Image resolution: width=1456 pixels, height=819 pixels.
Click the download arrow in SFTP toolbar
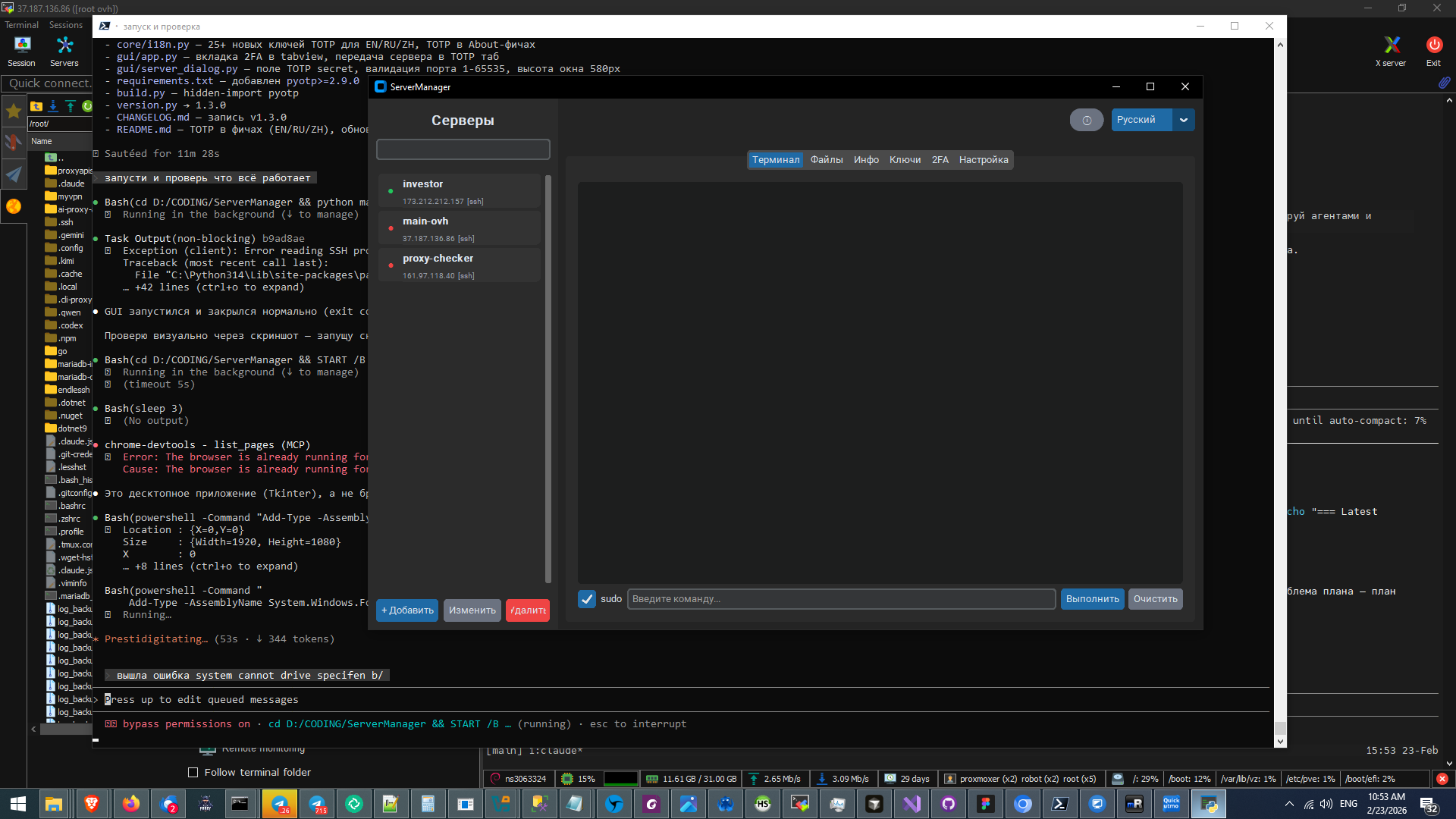click(53, 106)
